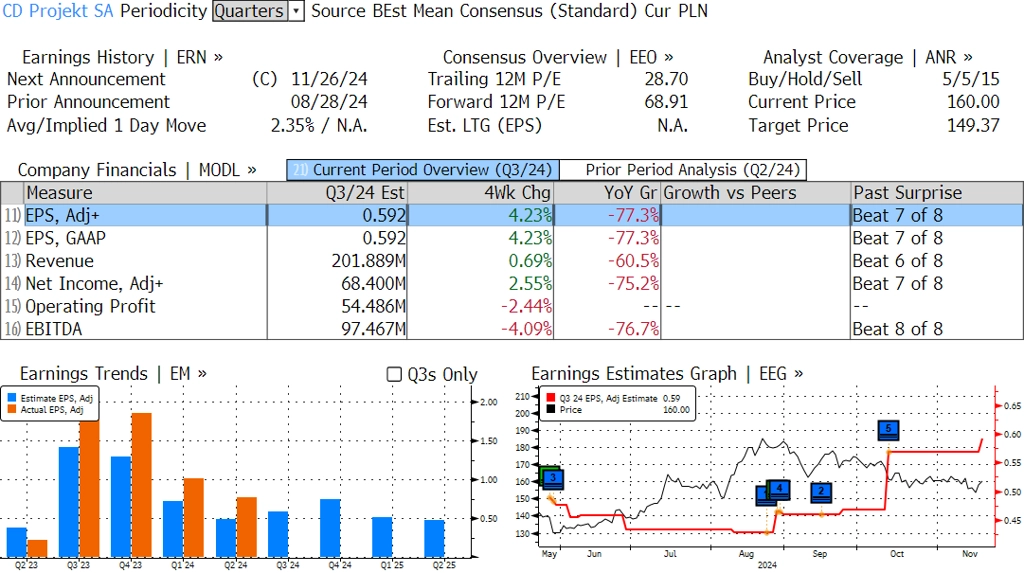Click event marker 4 on estimates graph
Viewport: 1024px width, 573px height.
coord(779,489)
